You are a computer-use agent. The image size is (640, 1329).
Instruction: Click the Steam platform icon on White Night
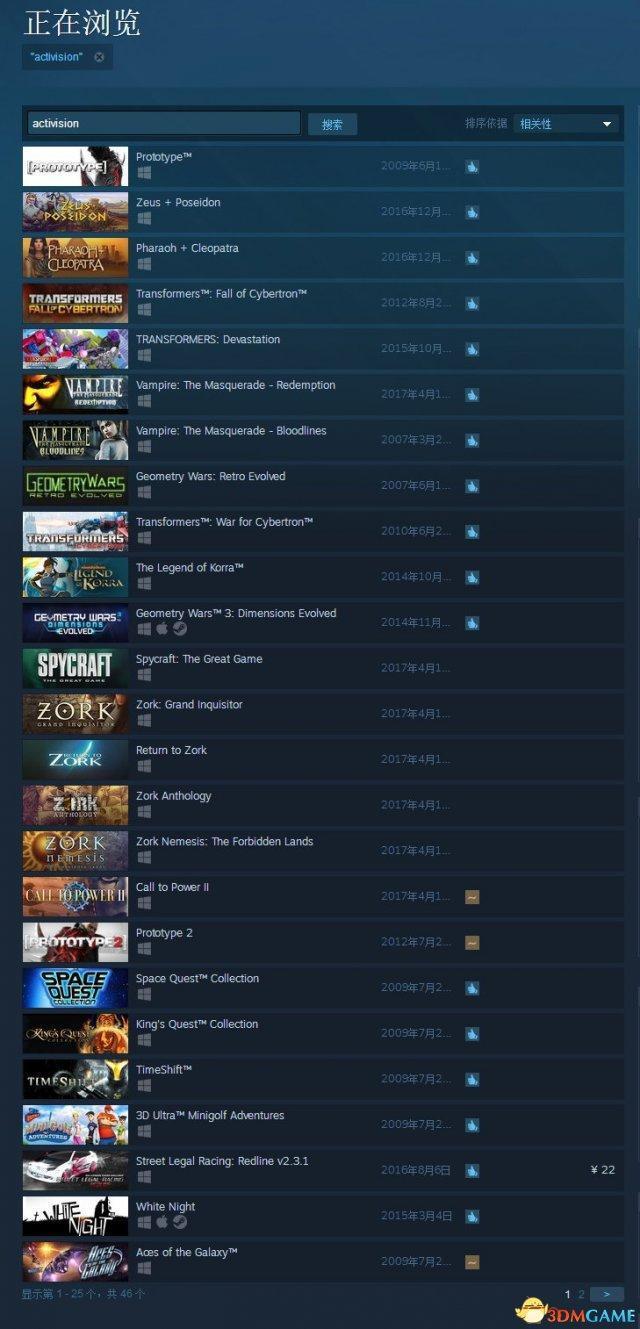click(x=179, y=1222)
